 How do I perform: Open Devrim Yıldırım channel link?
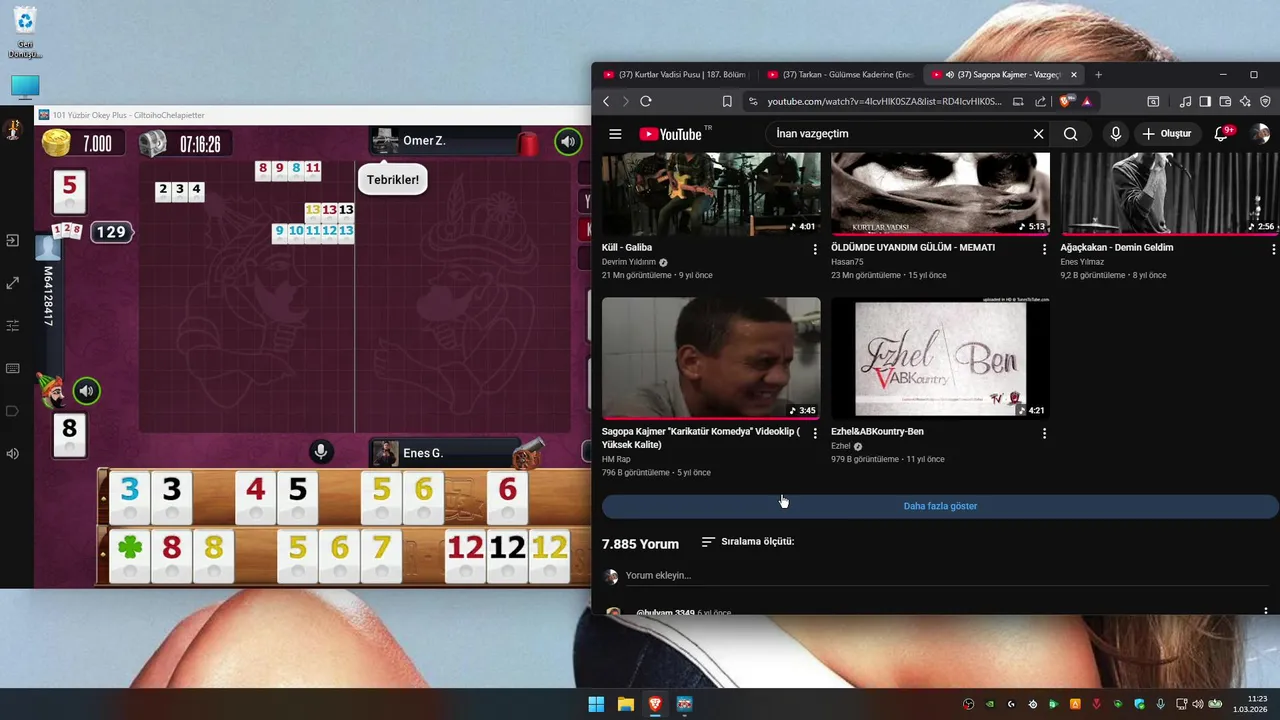pos(629,262)
